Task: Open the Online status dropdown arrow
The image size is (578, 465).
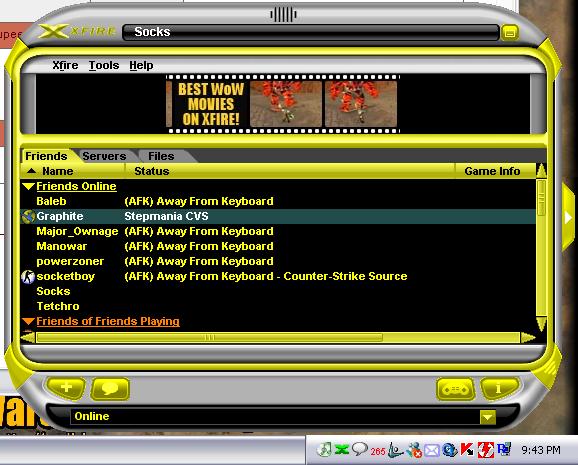Action: click(487, 417)
